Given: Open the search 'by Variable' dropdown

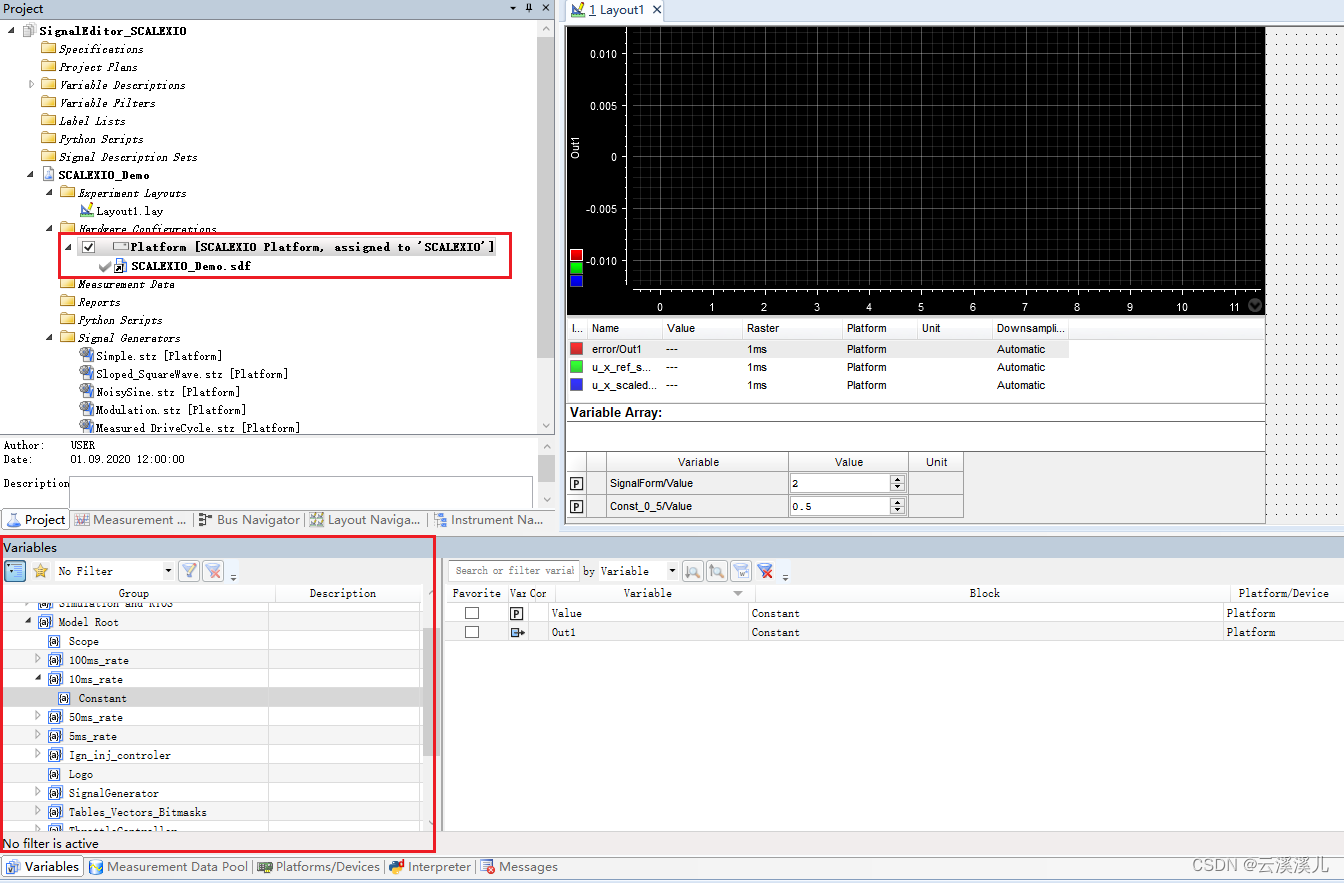Looking at the screenshot, I should pyautogui.click(x=671, y=571).
